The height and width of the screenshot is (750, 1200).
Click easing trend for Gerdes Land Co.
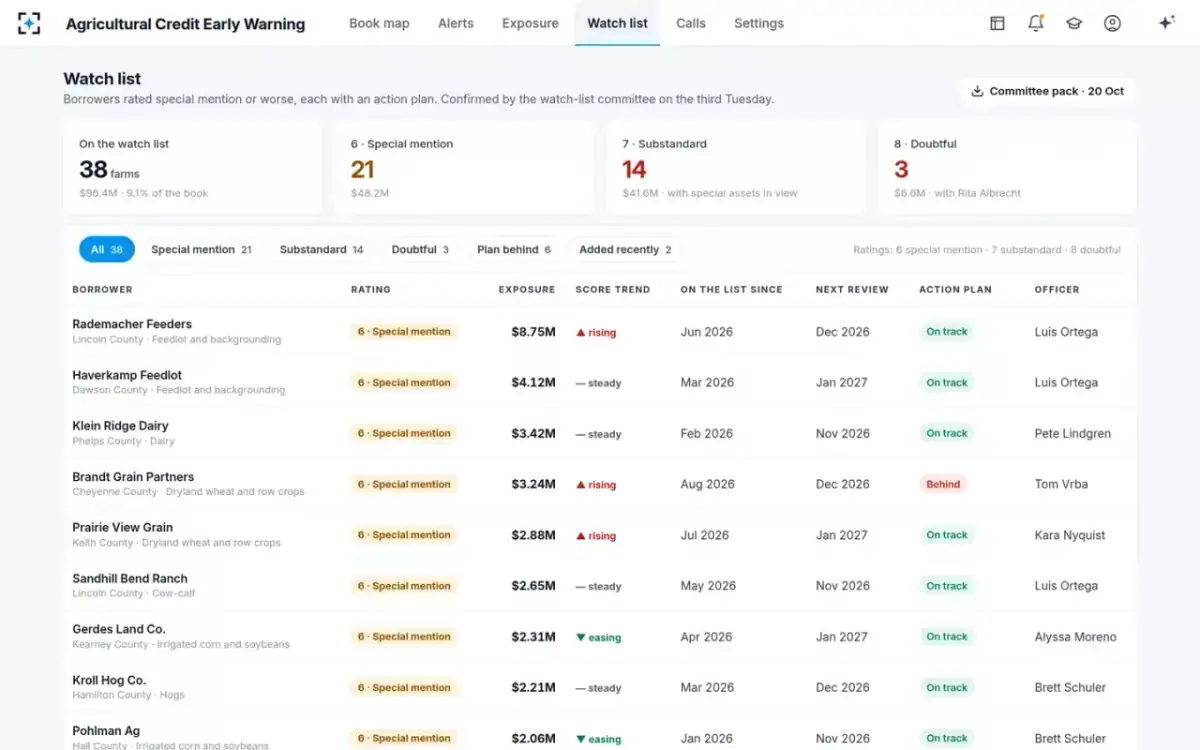598,637
